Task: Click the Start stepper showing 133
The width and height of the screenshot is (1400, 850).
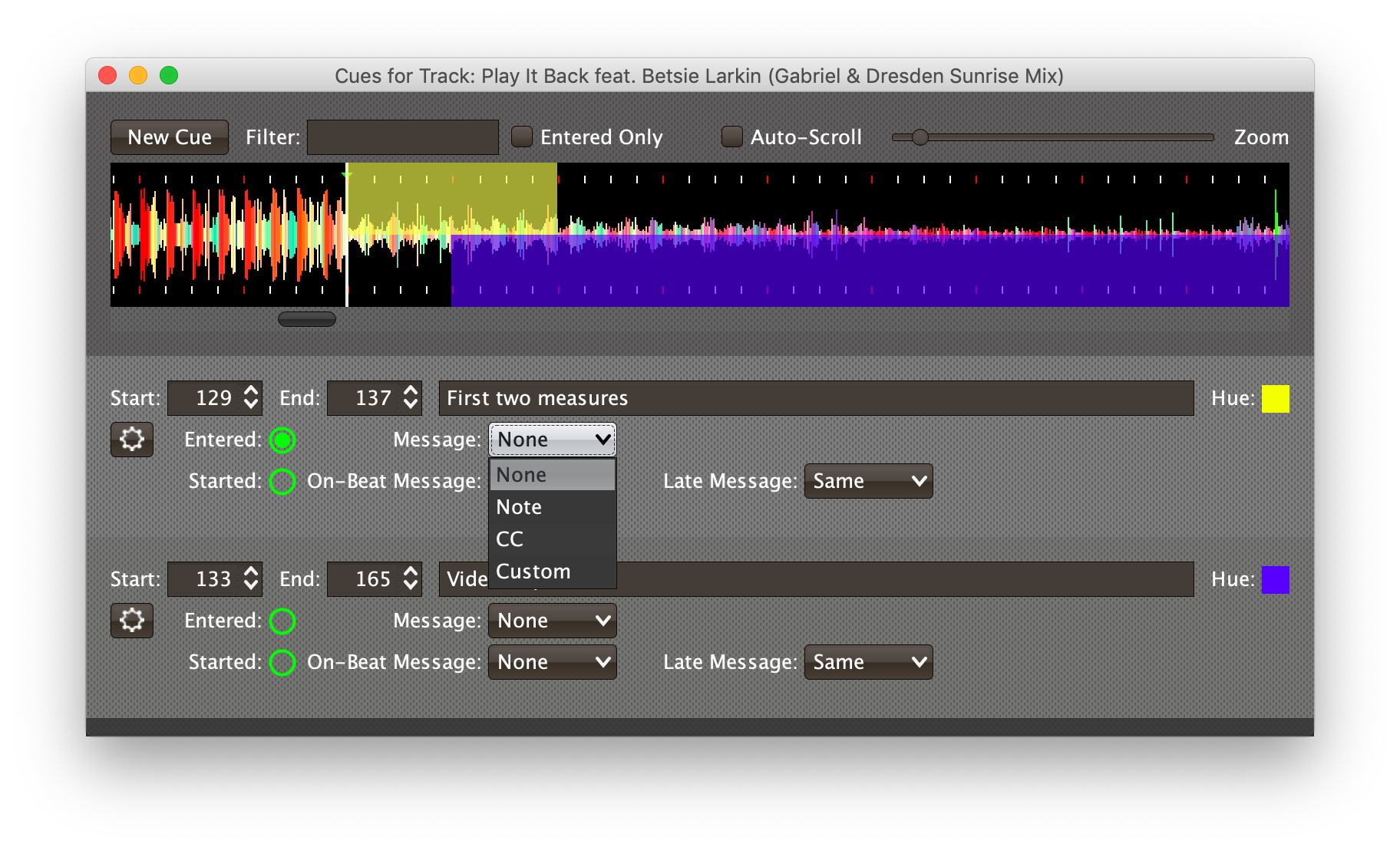Action: tap(215, 579)
